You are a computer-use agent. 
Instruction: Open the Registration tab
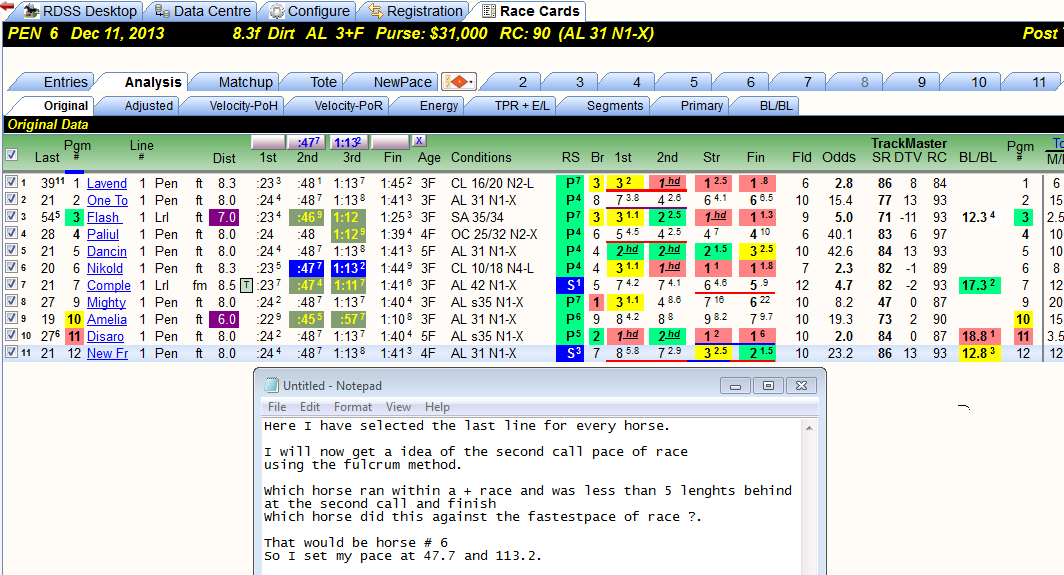pos(416,12)
